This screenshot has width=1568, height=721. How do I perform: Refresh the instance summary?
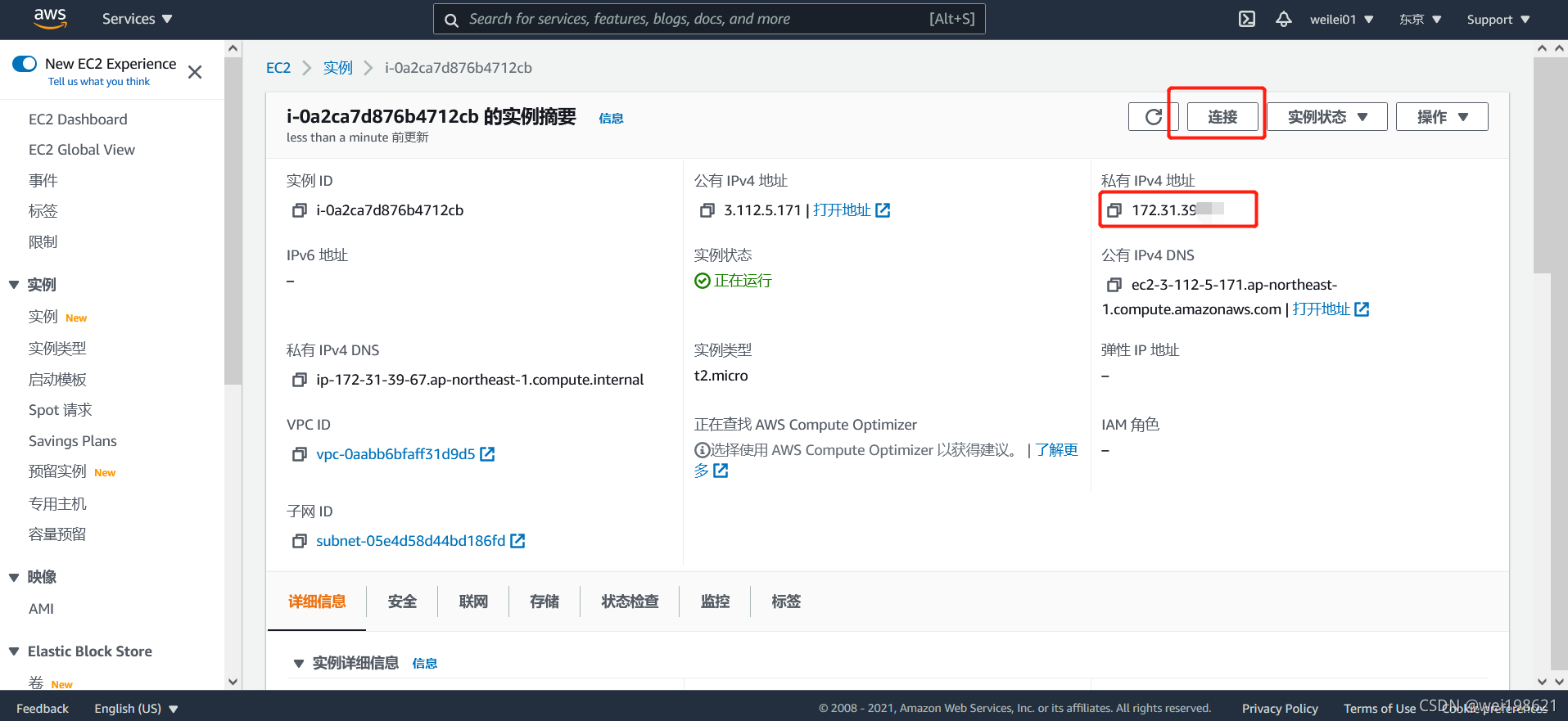[1153, 117]
